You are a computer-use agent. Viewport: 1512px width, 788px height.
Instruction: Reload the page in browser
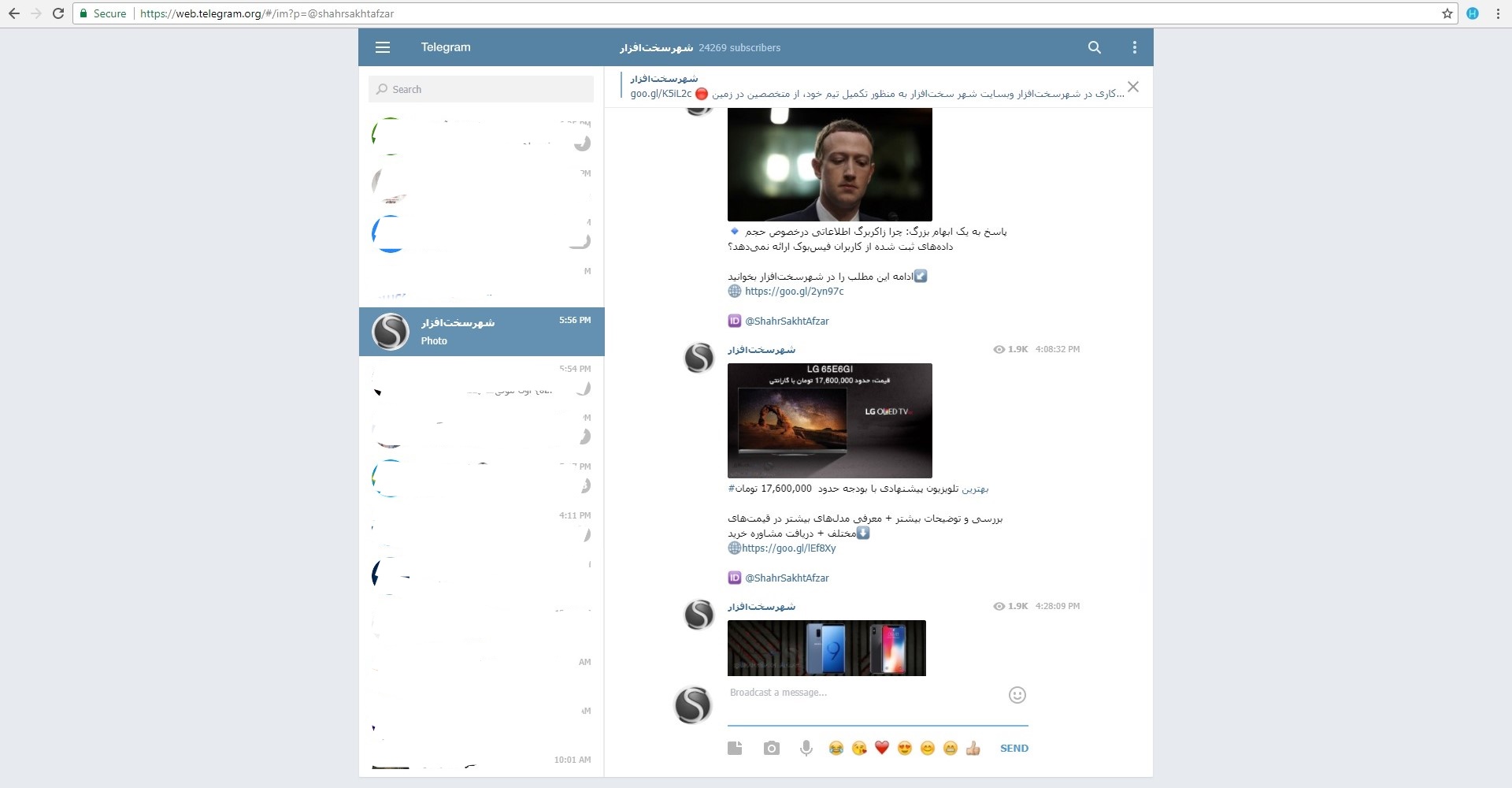(x=58, y=13)
